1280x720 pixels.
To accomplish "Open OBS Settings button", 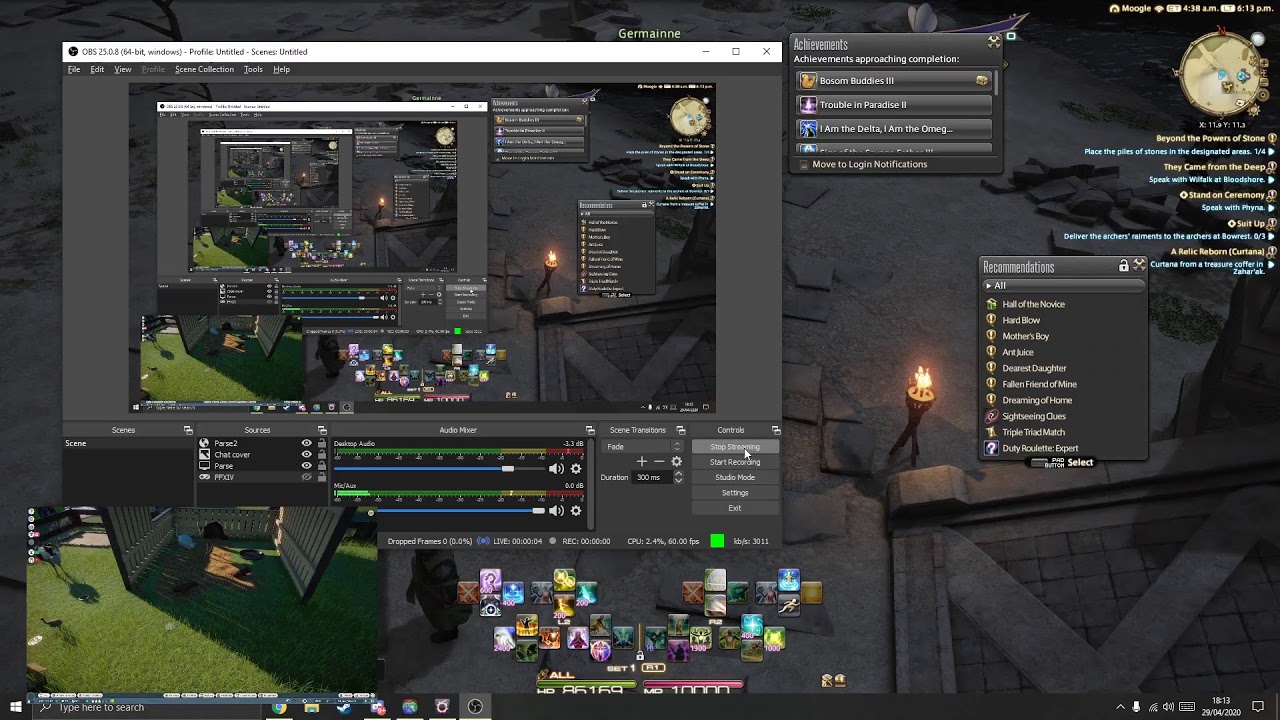I will (735, 493).
